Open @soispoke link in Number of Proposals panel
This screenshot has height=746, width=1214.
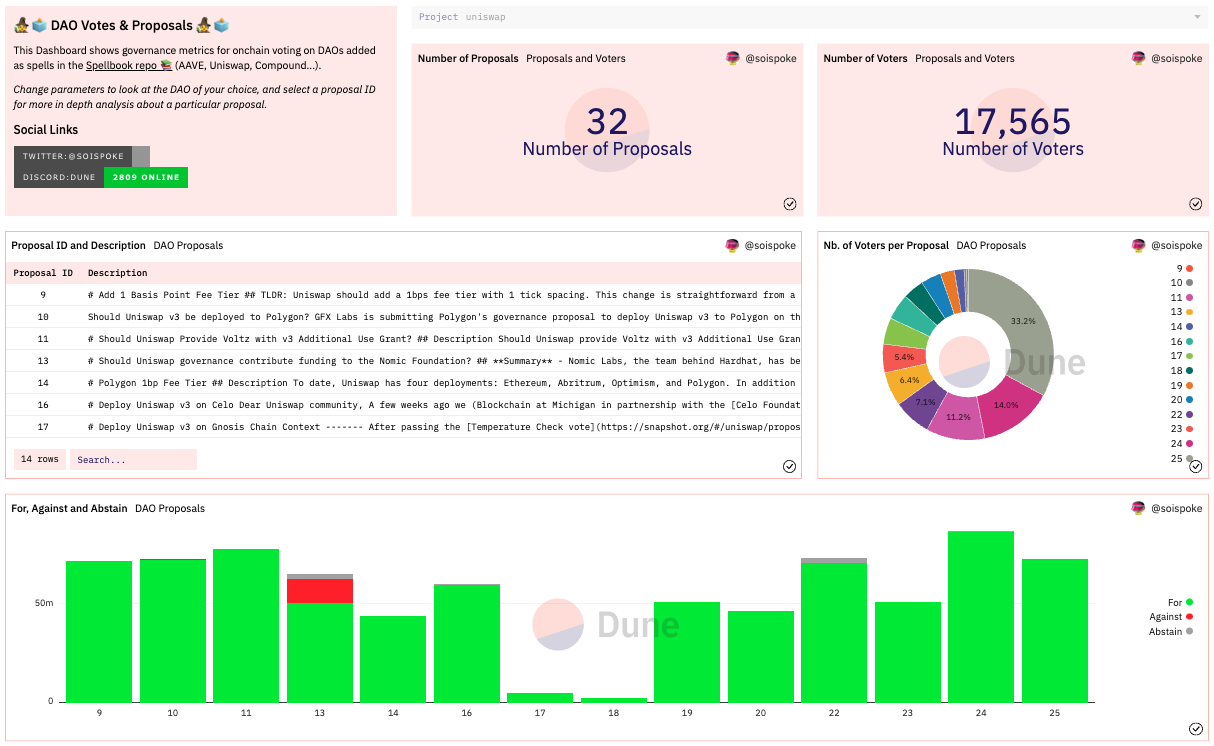[771, 58]
